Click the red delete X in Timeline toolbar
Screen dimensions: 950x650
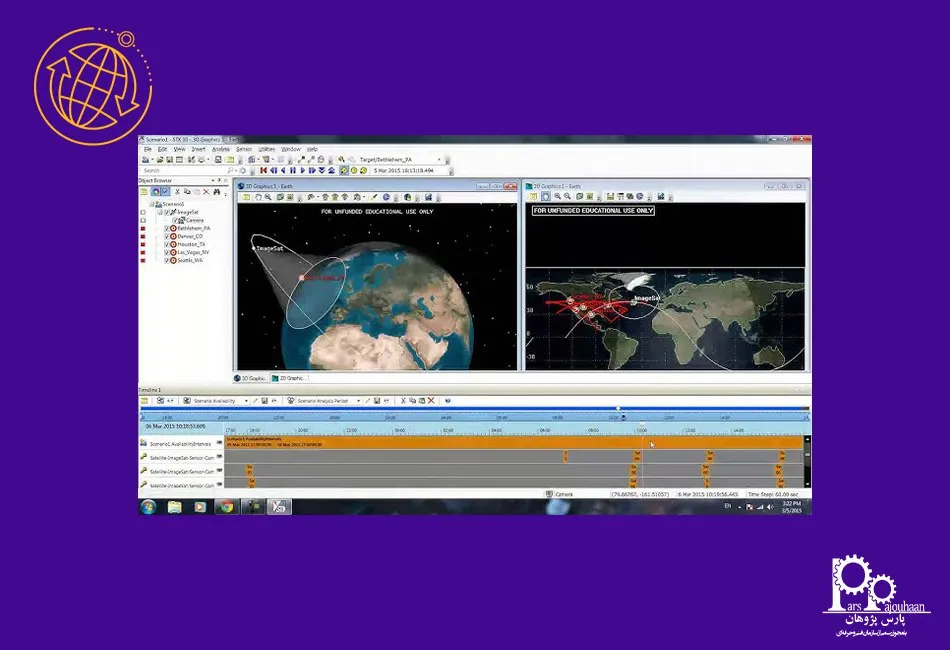(431, 400)
